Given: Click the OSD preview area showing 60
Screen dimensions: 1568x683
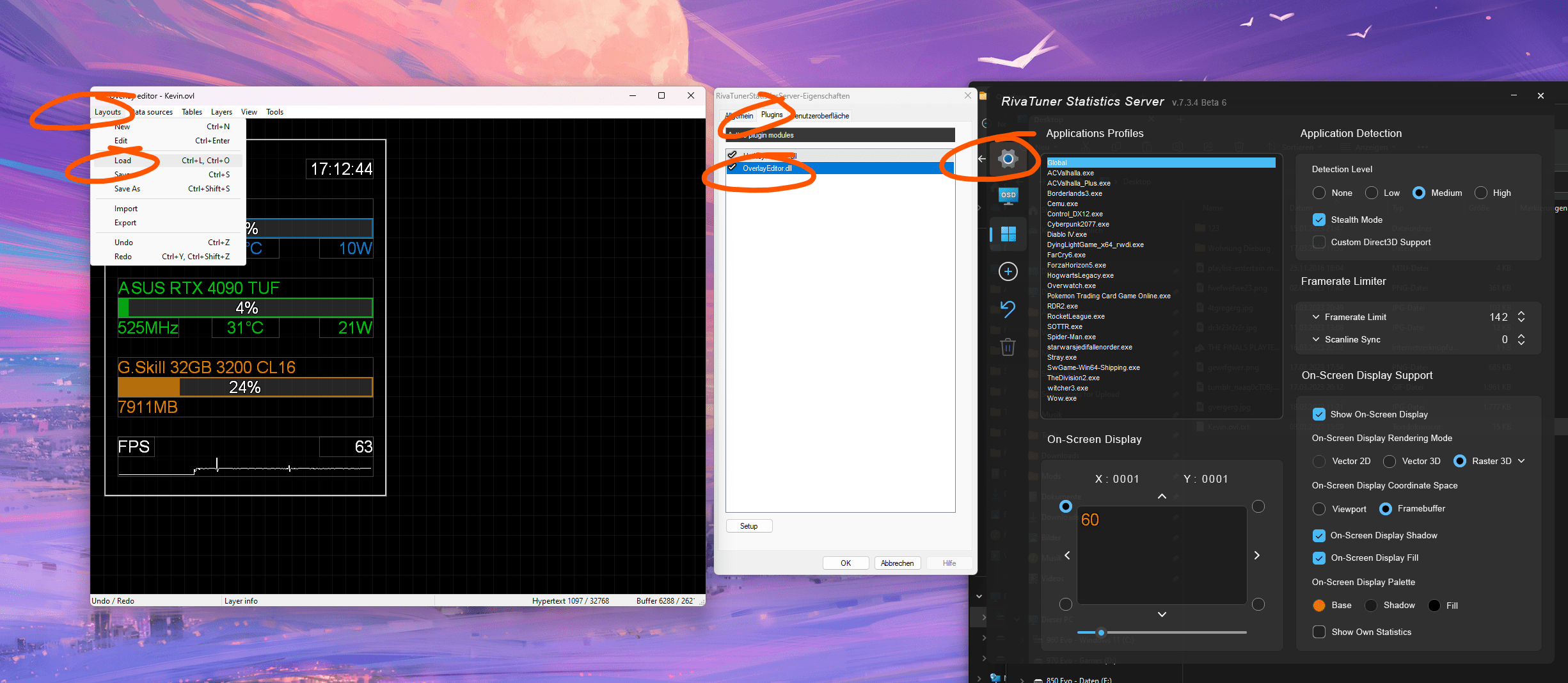Looking at the screenshot, I should point(1162,556).
